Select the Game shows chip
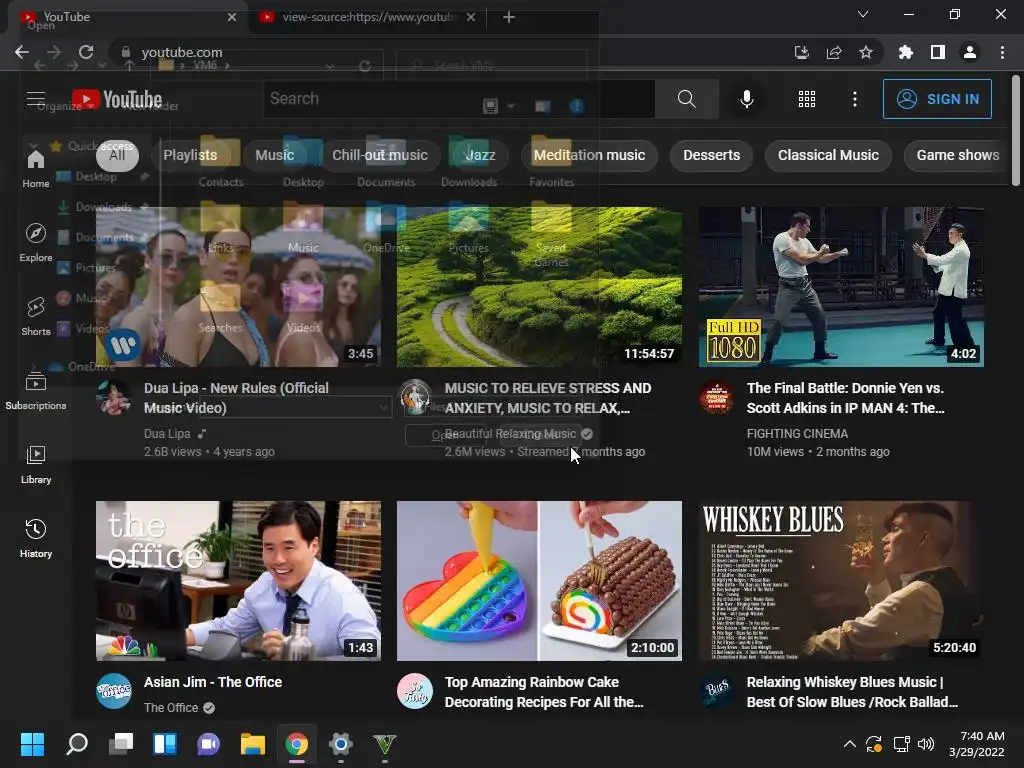1024x768 pixels. (x=957, y=155)
